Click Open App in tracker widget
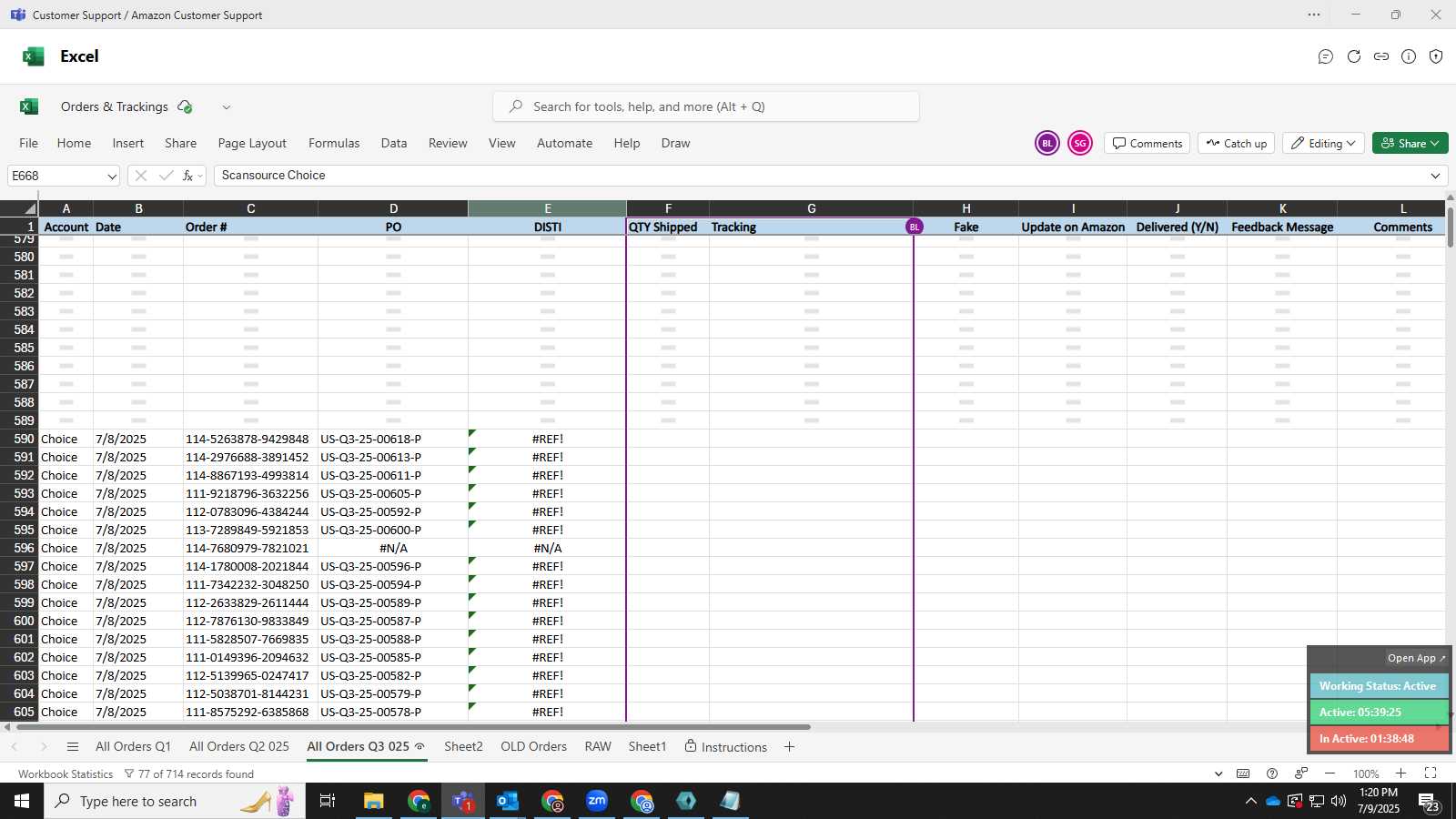 [1416, 658]
